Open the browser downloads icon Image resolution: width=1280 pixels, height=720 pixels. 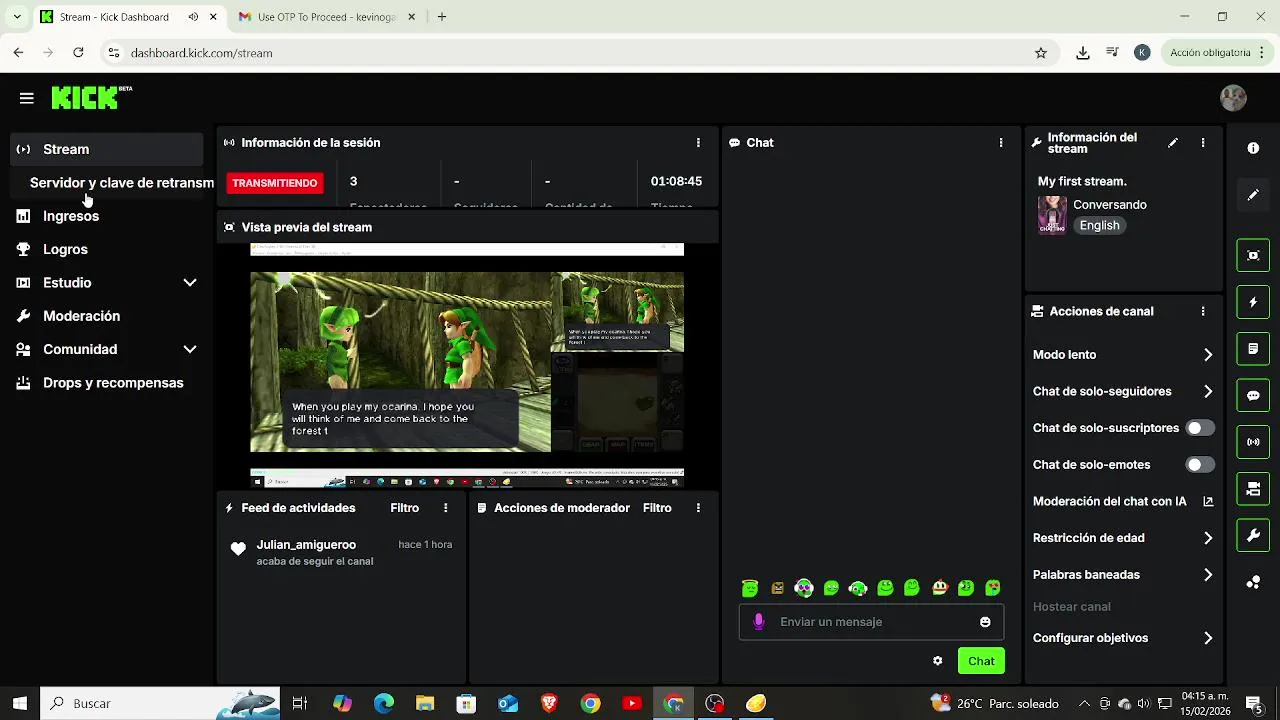point(1083,53)
